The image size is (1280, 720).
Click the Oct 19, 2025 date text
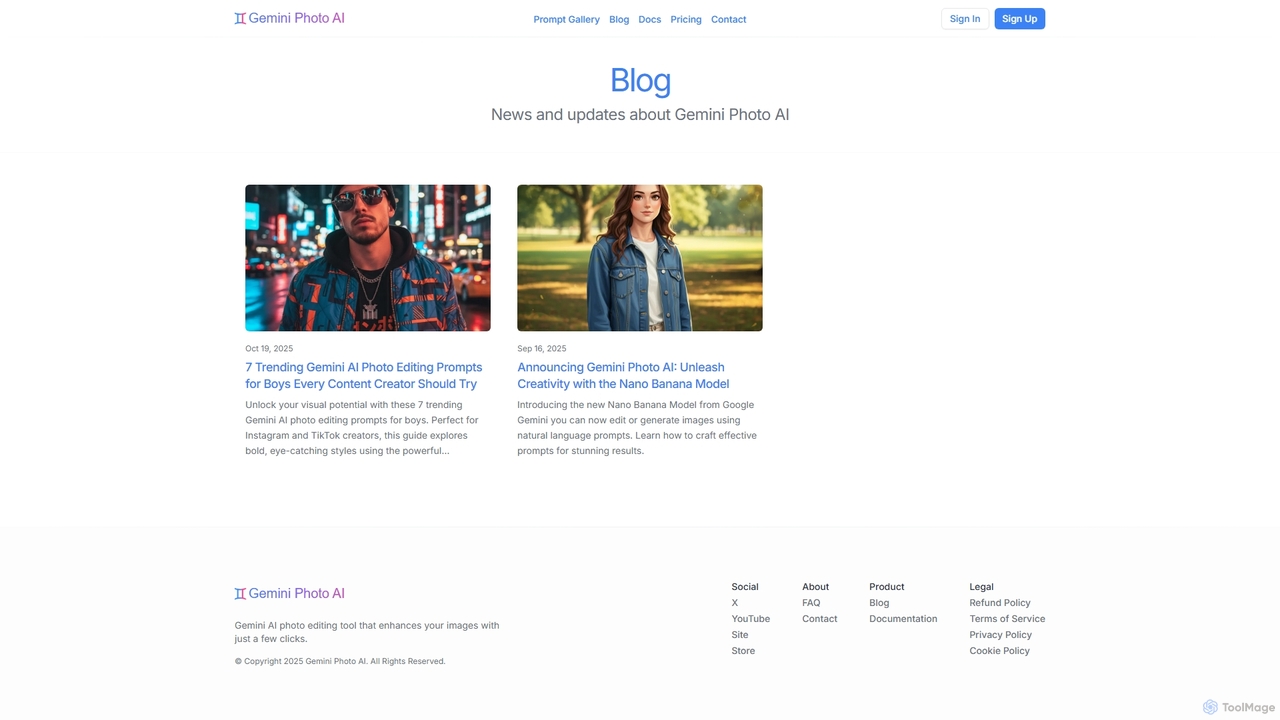[x=269, y=349]
